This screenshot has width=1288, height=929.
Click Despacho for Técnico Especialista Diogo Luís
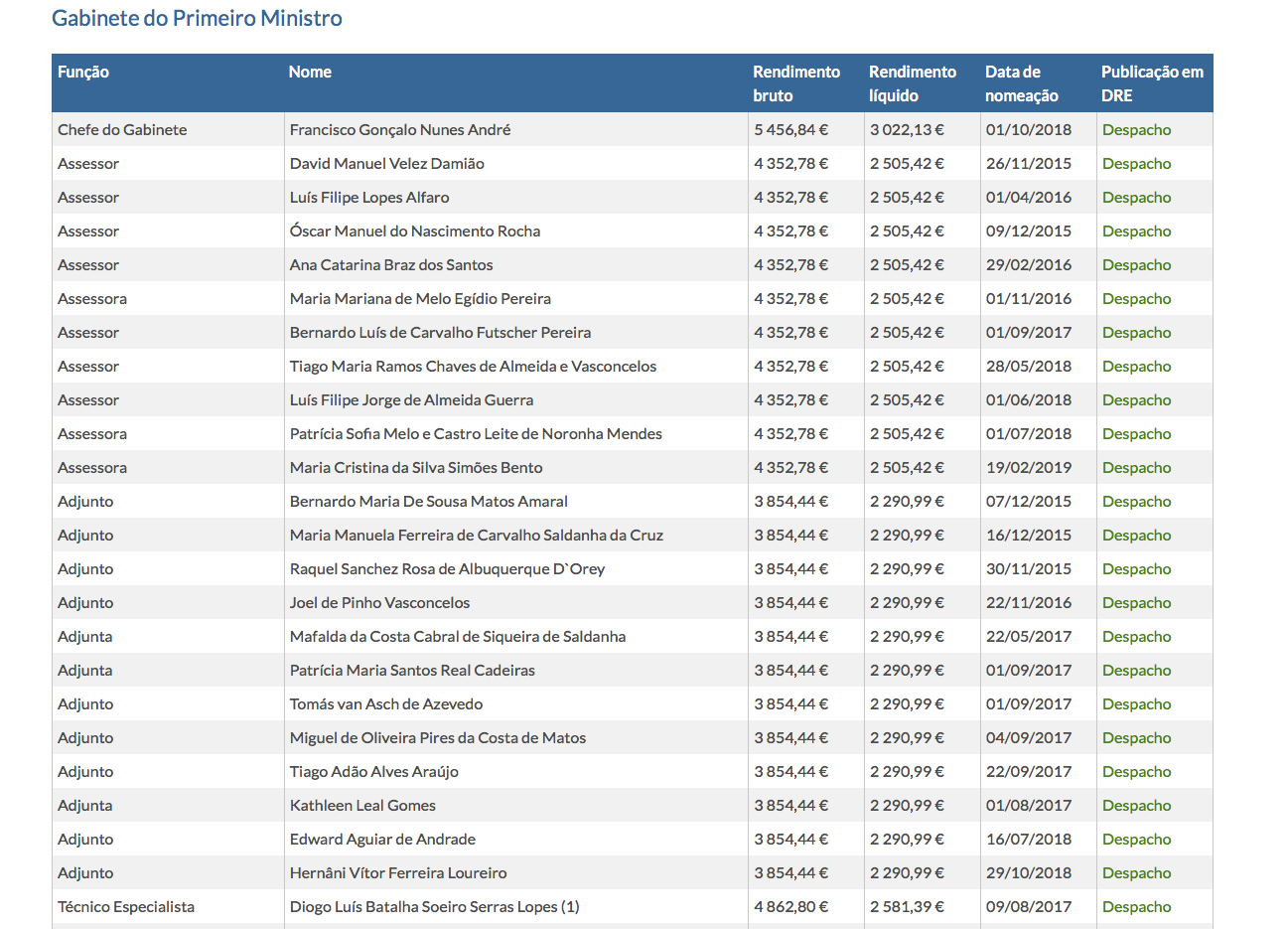tap(1136, 907)
